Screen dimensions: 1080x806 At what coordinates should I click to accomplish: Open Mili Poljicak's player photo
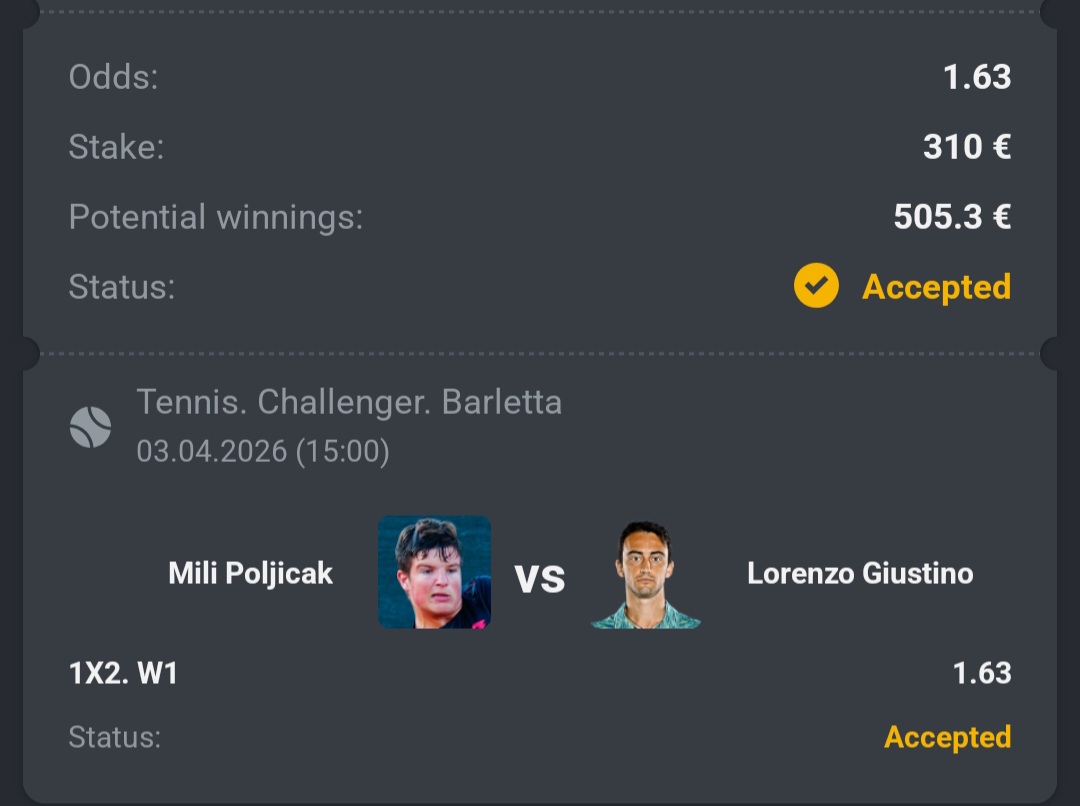(435, 572)
